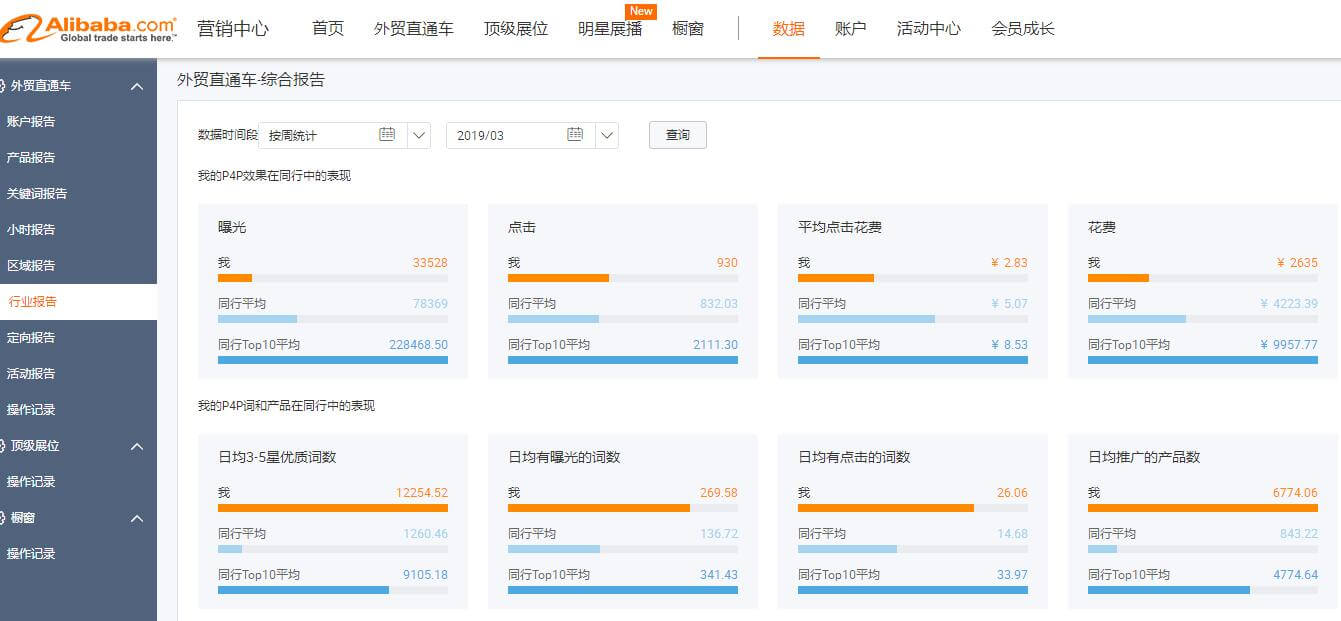Click the orange 我 bar in 曝光 card

click(x=235, y=278)
